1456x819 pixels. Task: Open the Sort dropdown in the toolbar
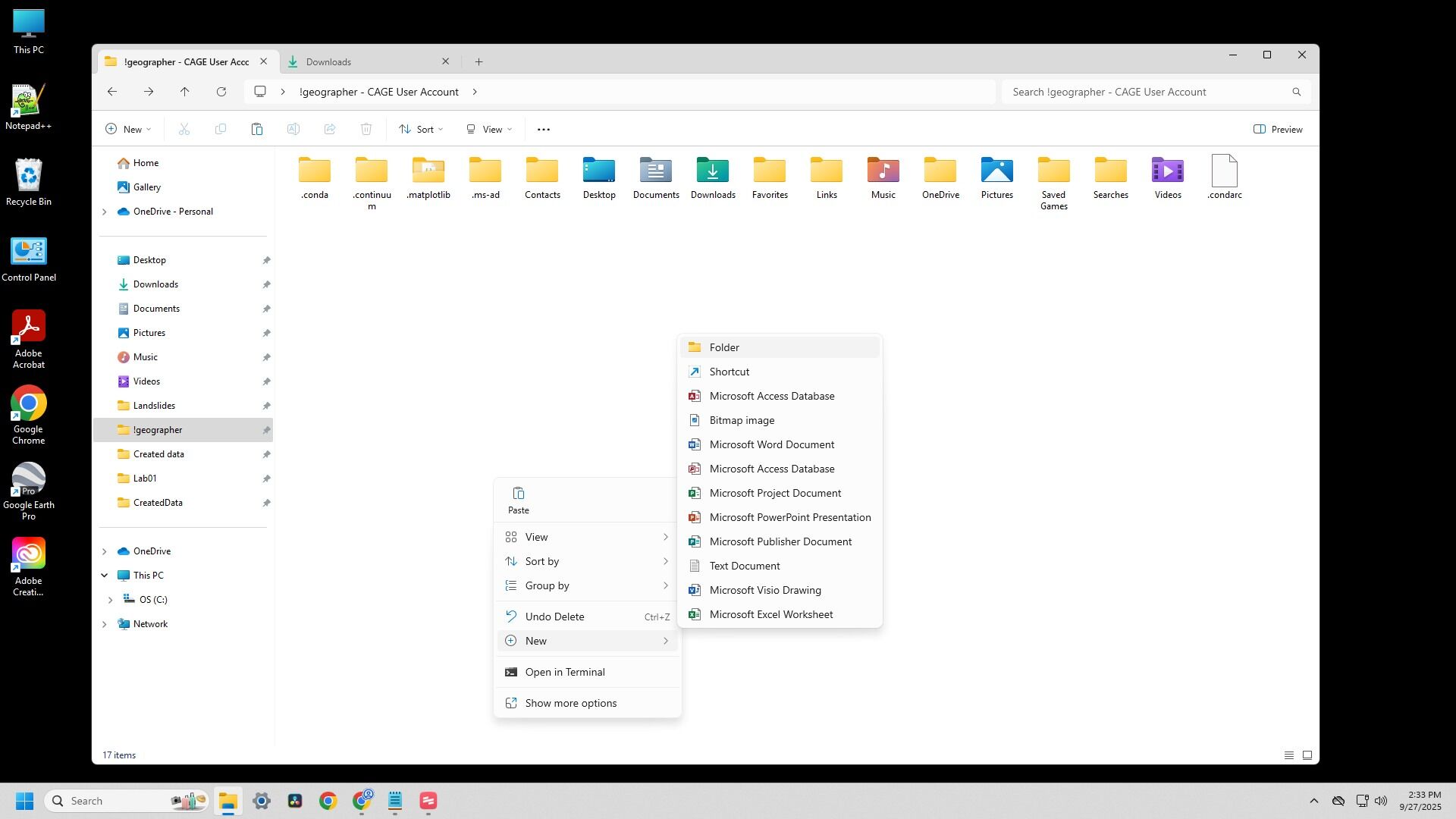click(421, 130)
